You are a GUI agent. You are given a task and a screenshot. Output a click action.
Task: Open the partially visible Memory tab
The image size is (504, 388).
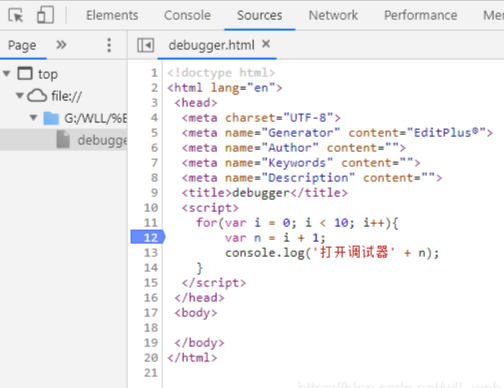493,15
